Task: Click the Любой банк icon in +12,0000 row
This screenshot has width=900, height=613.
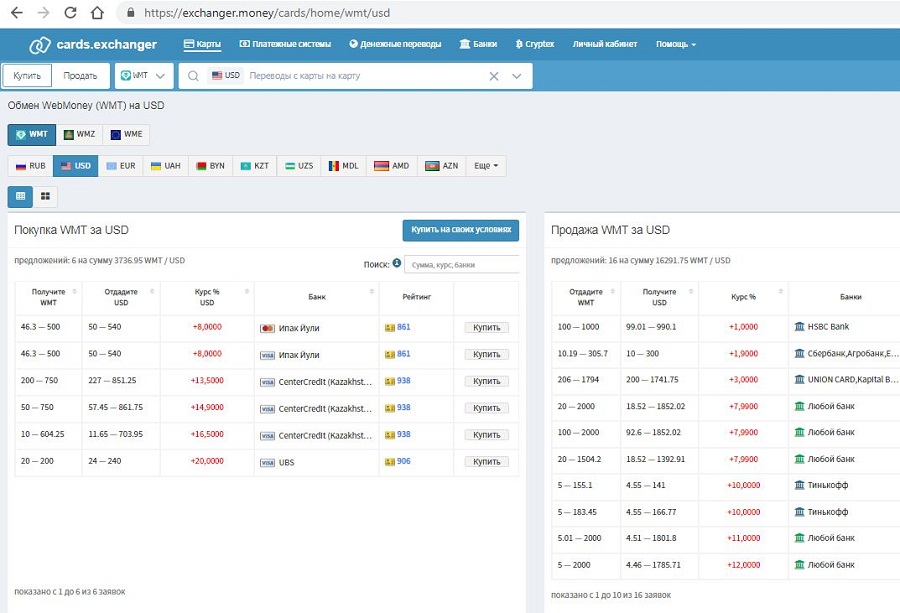Action: (x=799, y=565)
